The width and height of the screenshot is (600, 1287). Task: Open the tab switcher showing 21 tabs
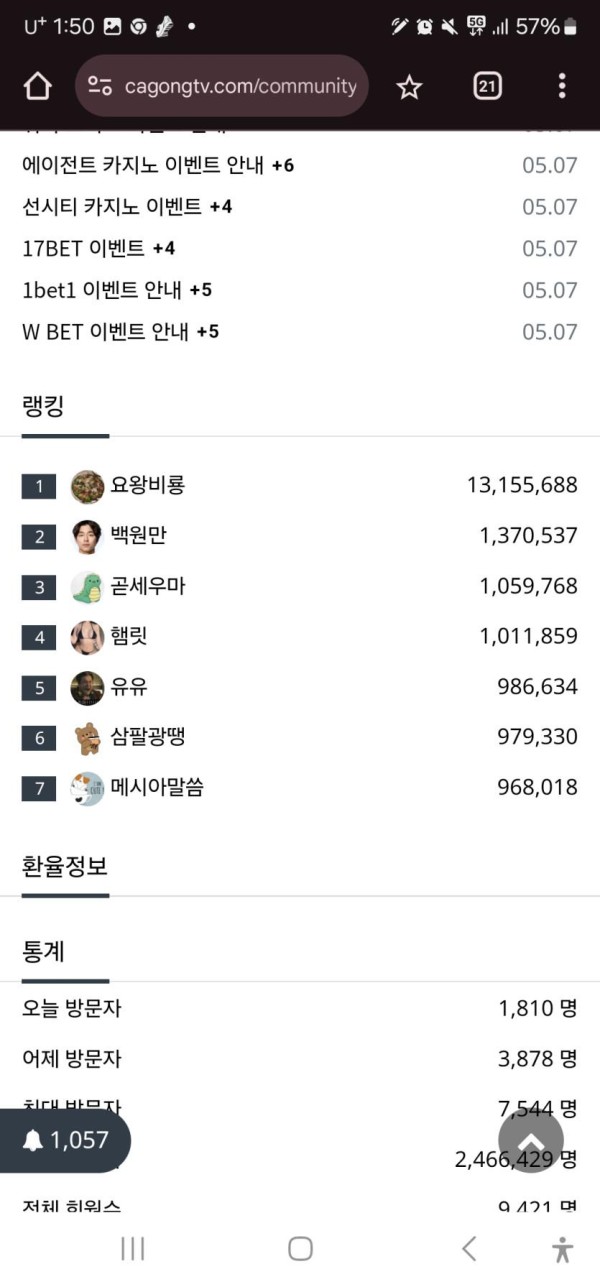[487, 87]
